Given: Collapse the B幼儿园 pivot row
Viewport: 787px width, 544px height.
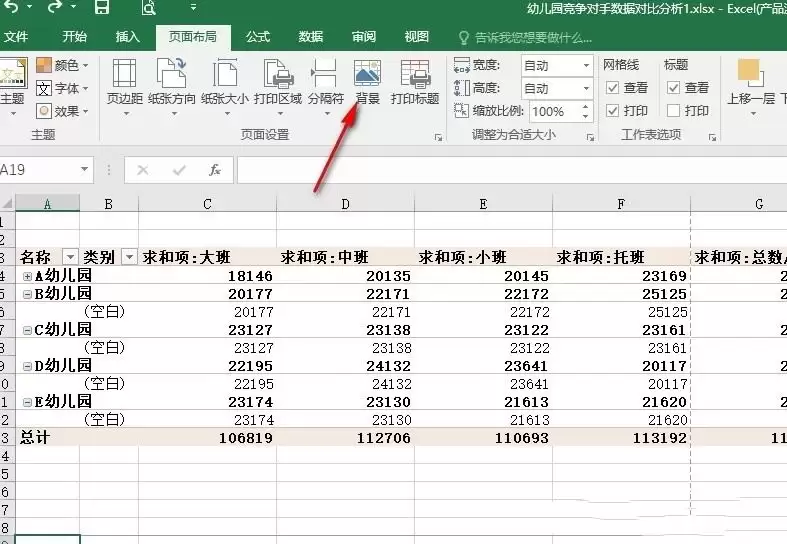Looking at the screenshot, I should (28, 294).
